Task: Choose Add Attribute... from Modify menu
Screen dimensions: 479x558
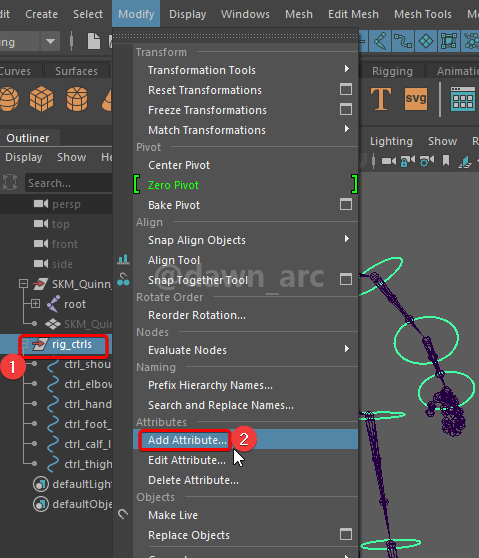Action: pos(246,440)
